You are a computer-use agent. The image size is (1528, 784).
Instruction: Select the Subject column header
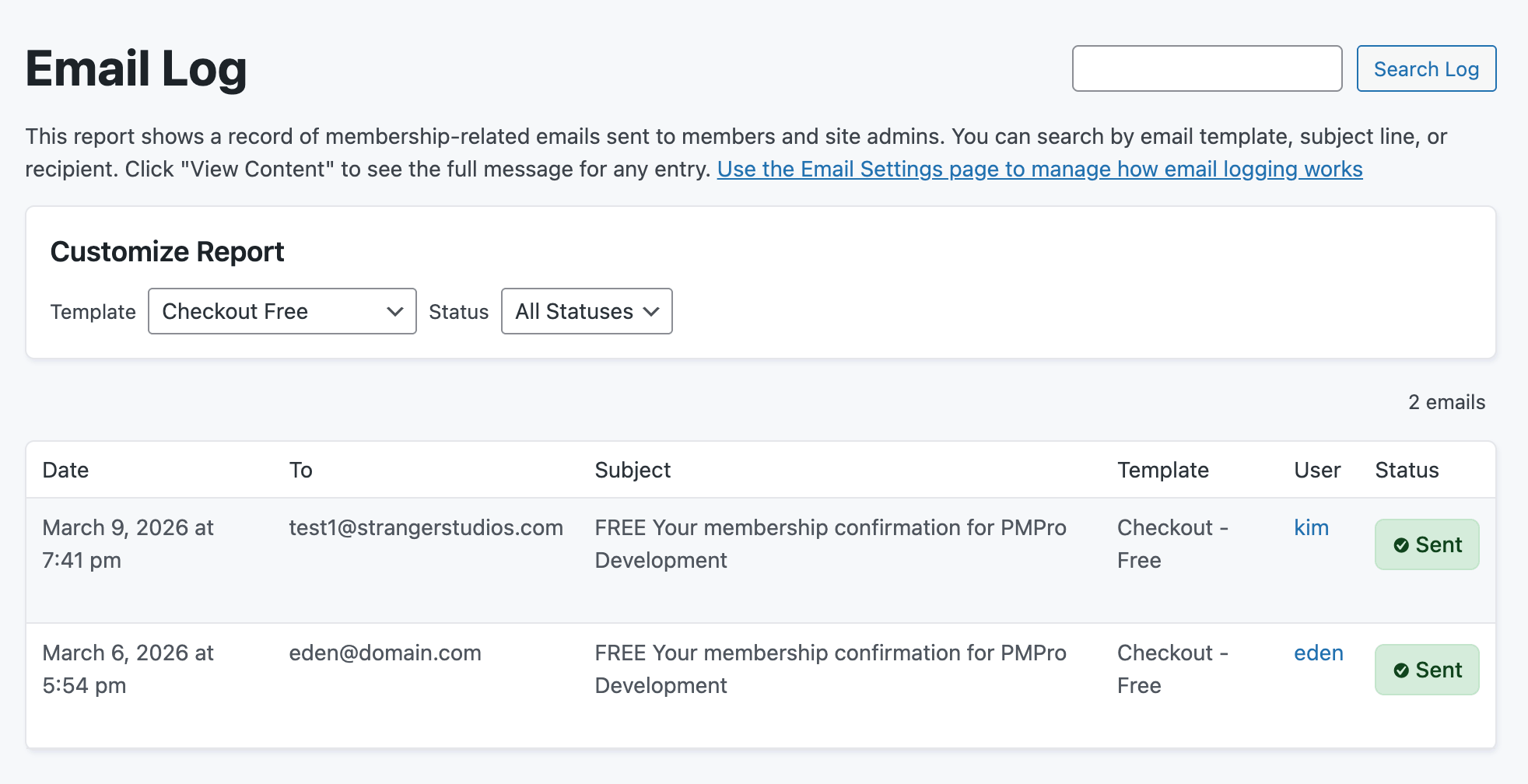pyautogui.click(x=632, y=470)
